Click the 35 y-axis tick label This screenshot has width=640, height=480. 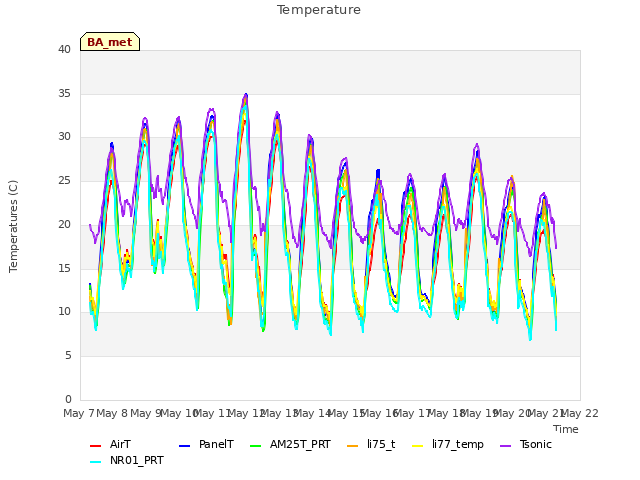pyautogui.click(x=64, y=93)
